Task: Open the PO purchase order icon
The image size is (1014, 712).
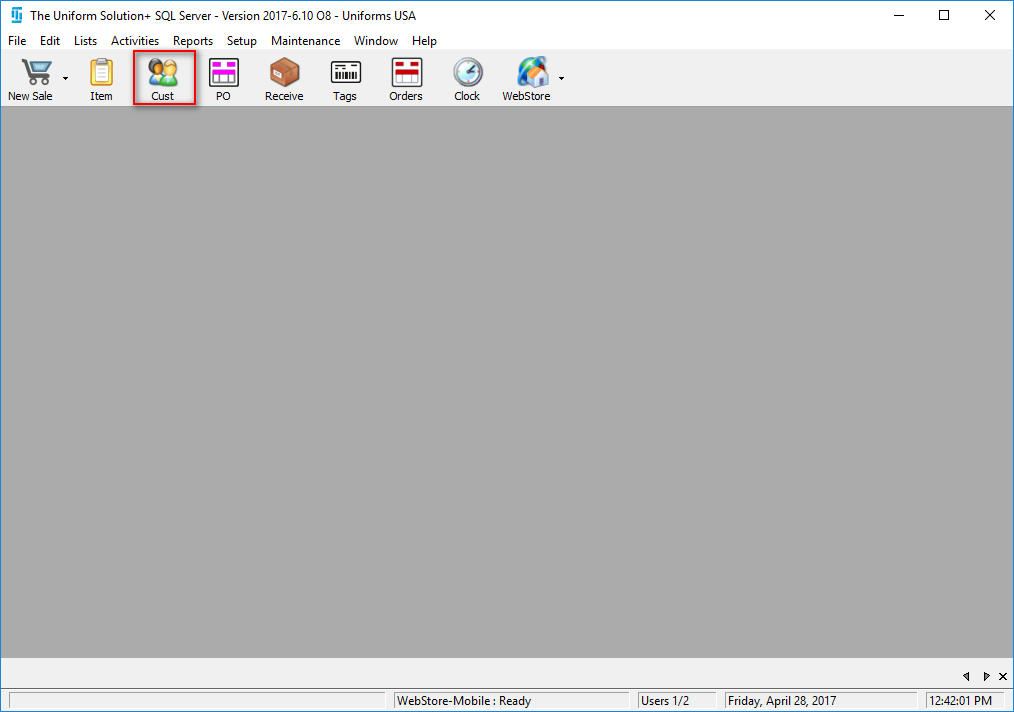Action: (223, 73)
